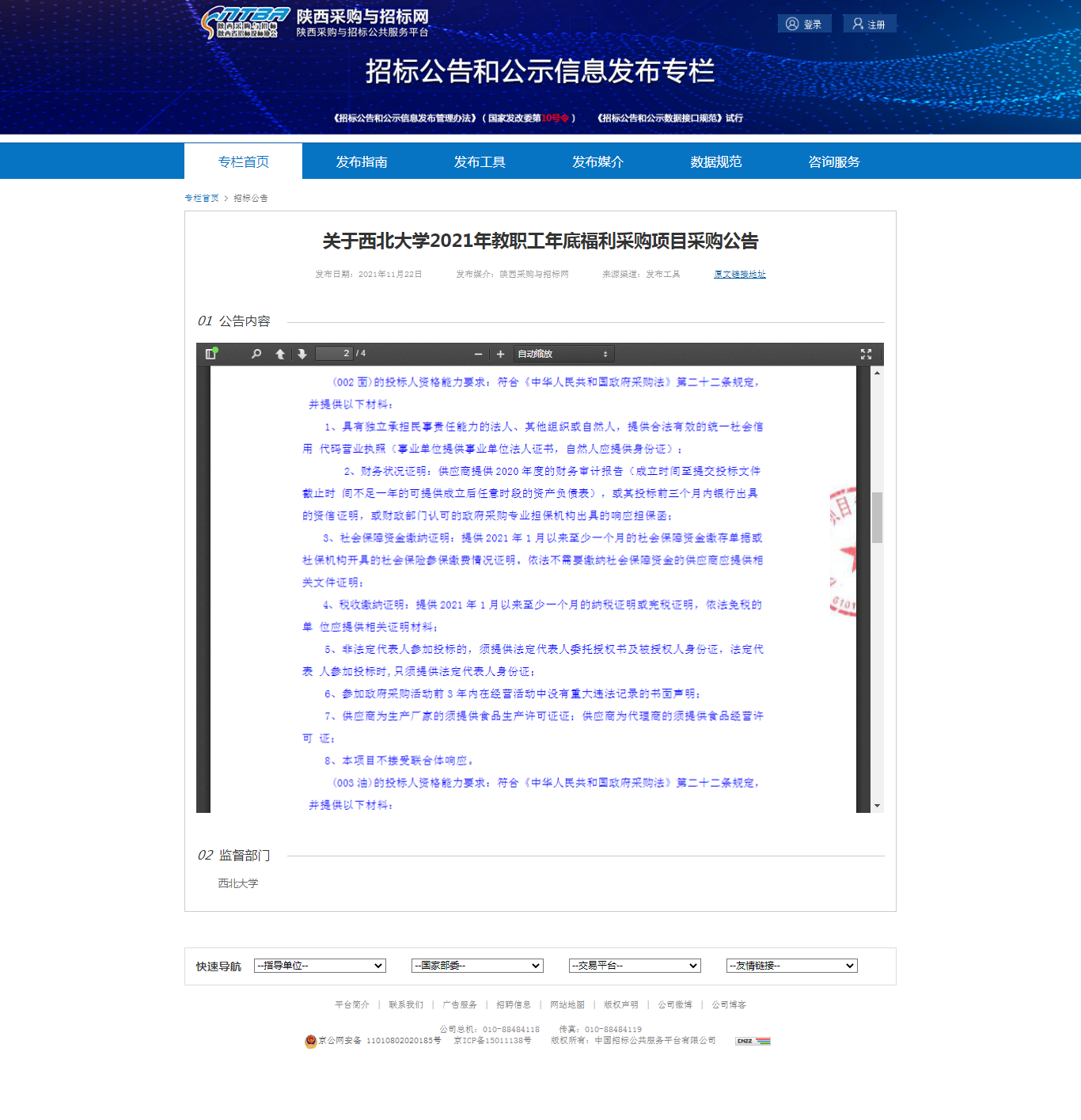Go to next PDF page
1081x1120 pixels.
(x=302, y=354)
